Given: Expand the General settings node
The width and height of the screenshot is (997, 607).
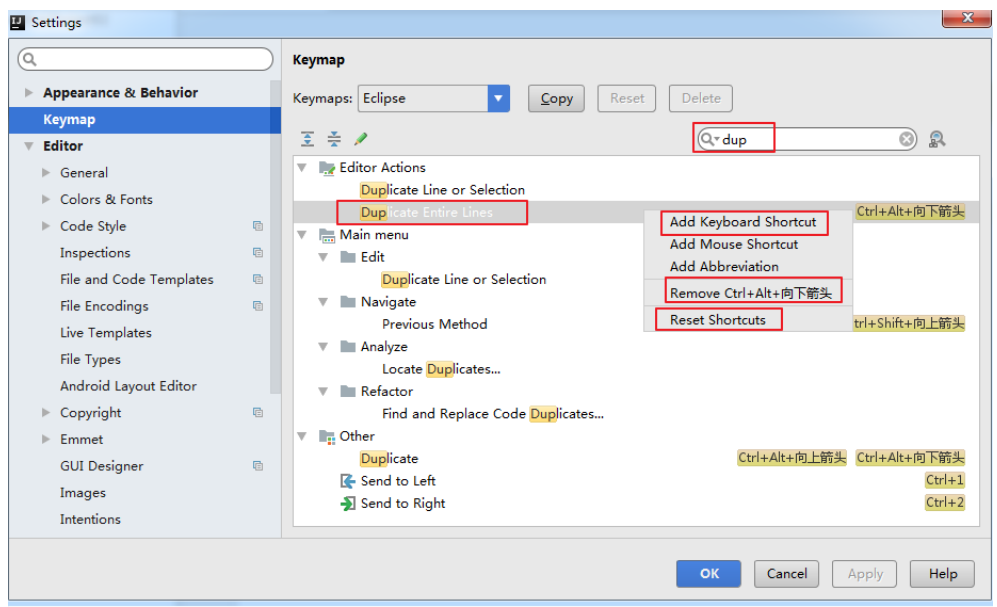Looking at the screenshot, I should pos(46,173).
